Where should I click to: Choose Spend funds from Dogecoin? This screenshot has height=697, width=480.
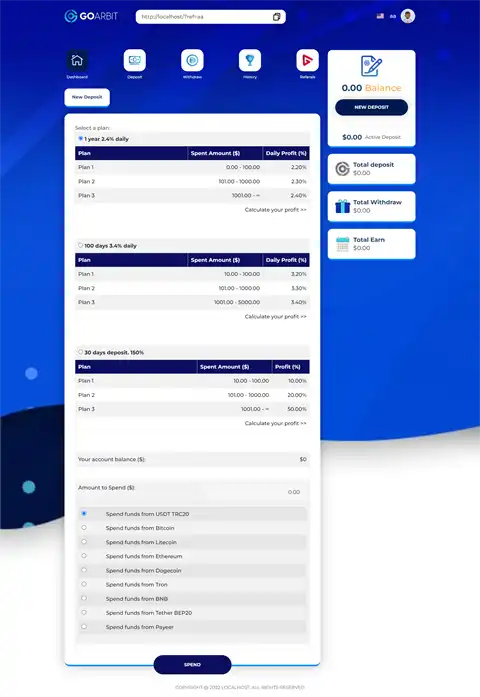pyautogui.click(x=84, y=570)
